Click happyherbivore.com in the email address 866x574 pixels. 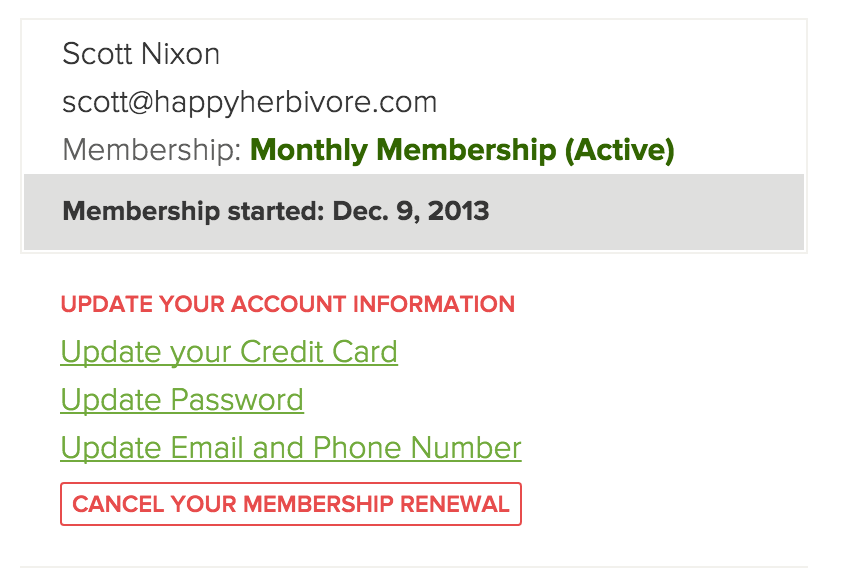(x=336, y=102)
